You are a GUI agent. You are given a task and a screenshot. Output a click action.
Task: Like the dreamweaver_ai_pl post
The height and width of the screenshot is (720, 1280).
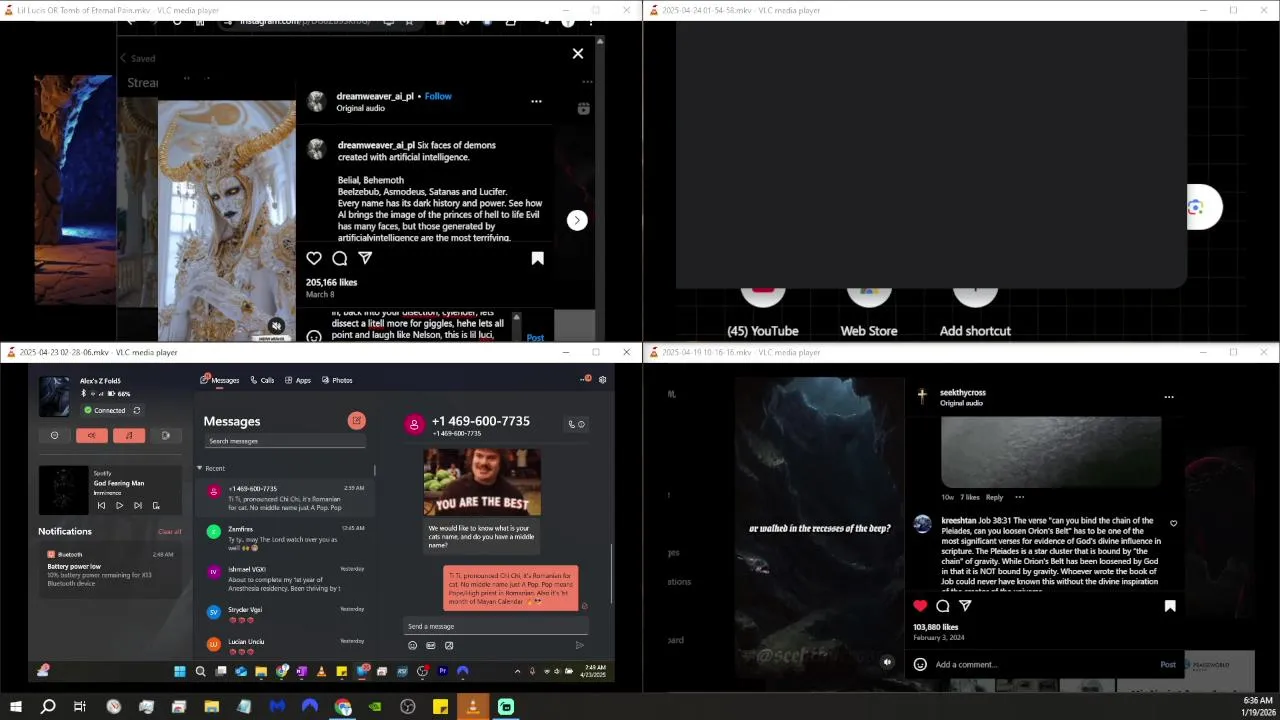point(314,258)
